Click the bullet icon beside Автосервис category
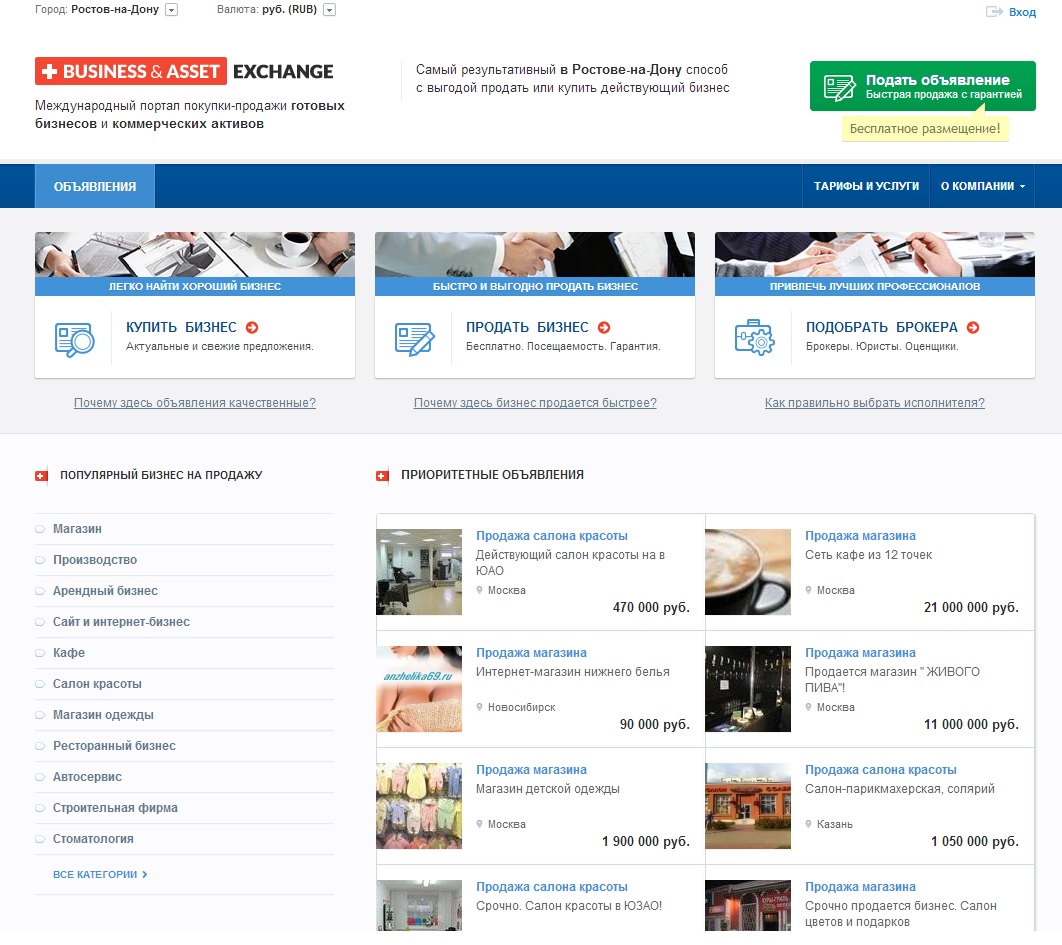The width and height of the screenshot is (1062, 945). [x=41, y=777]
